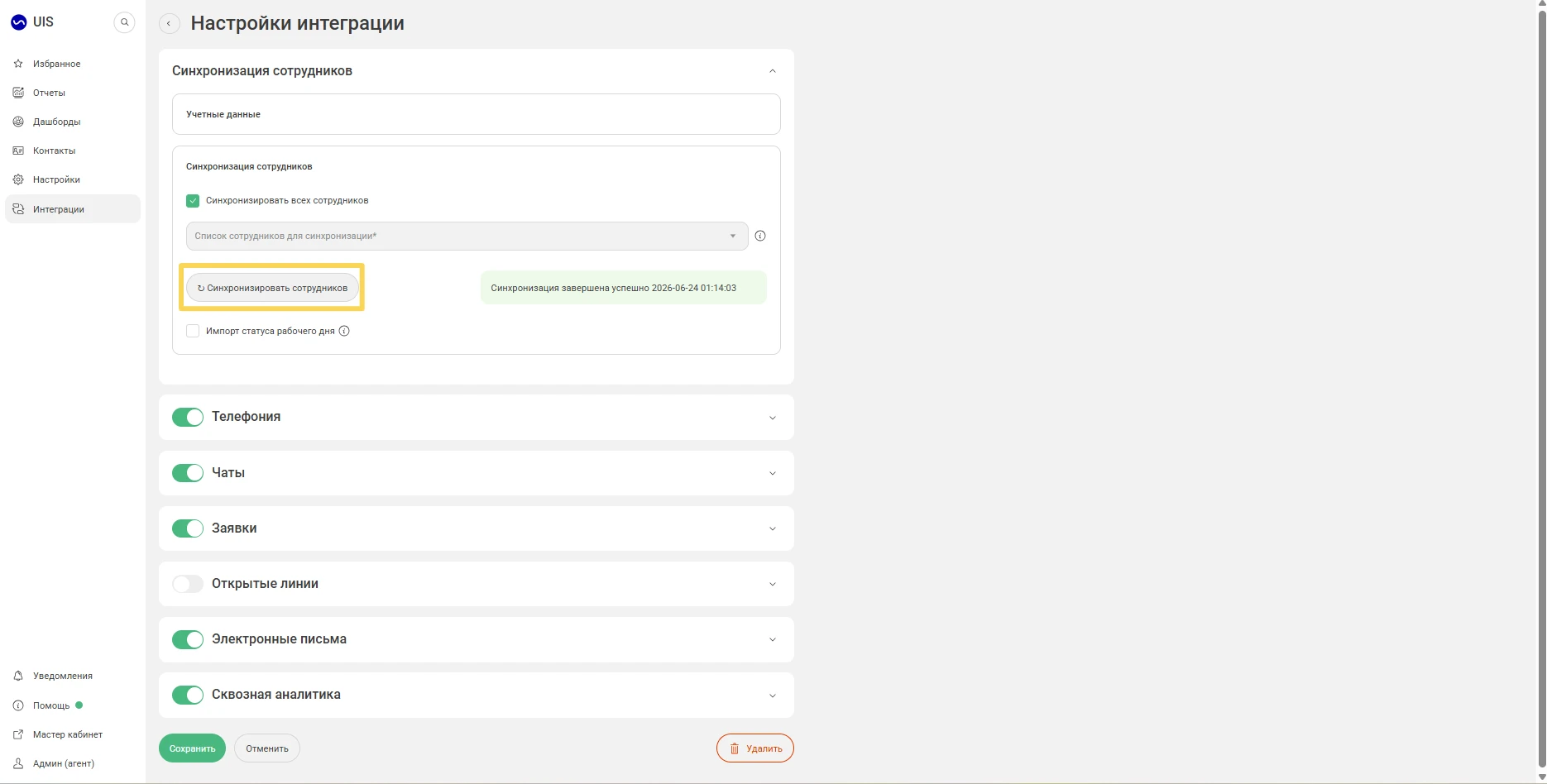The width and height of the screenshot is (1547, 784).
Task: Expand the Чаты section chevron
Action: [773, 473]
